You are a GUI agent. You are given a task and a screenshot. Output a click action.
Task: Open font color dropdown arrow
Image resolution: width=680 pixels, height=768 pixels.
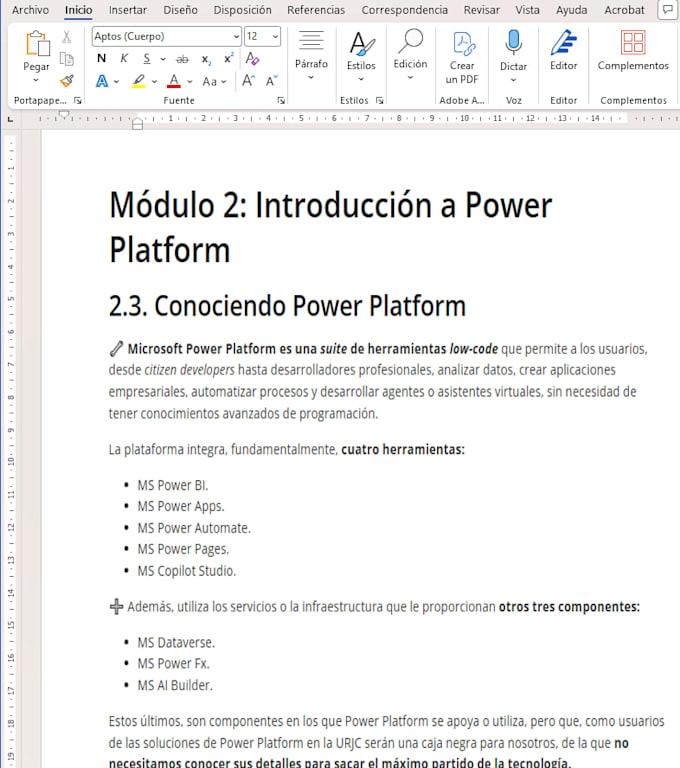190,82
